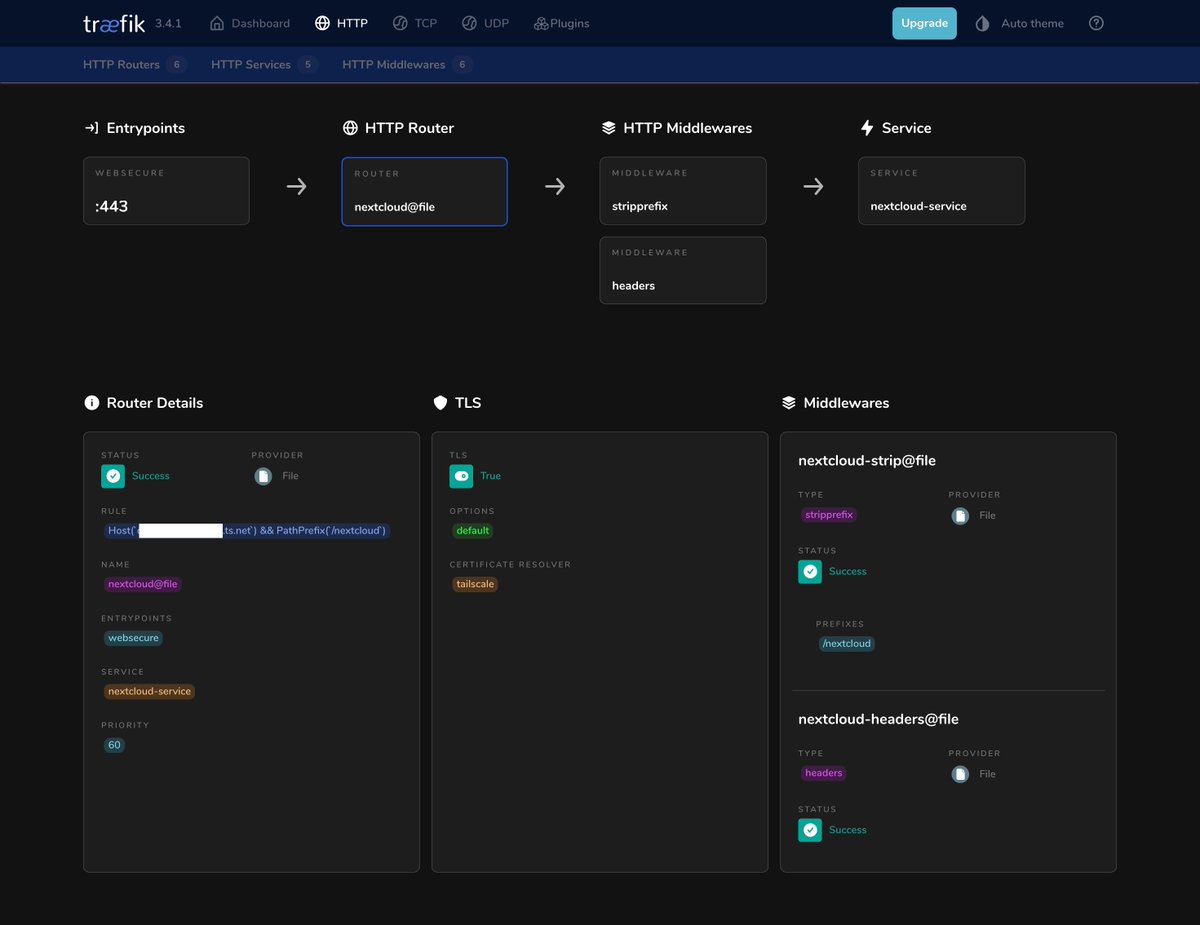Image resolution: width=1200 pixels, height=925 pixels.
Task: Click the UDP navbar icon
Action: click(469, 23)
